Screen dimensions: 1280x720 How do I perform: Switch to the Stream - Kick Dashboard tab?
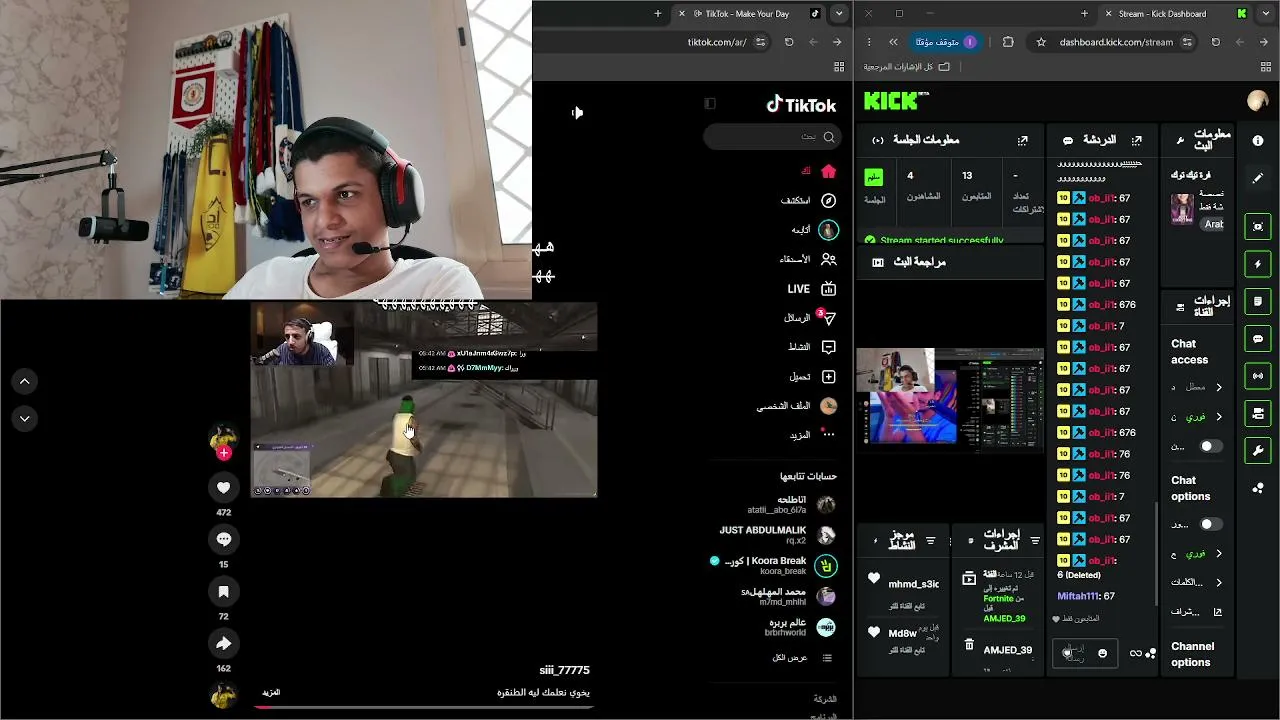pyautogui.click(x=1175, y=14)
